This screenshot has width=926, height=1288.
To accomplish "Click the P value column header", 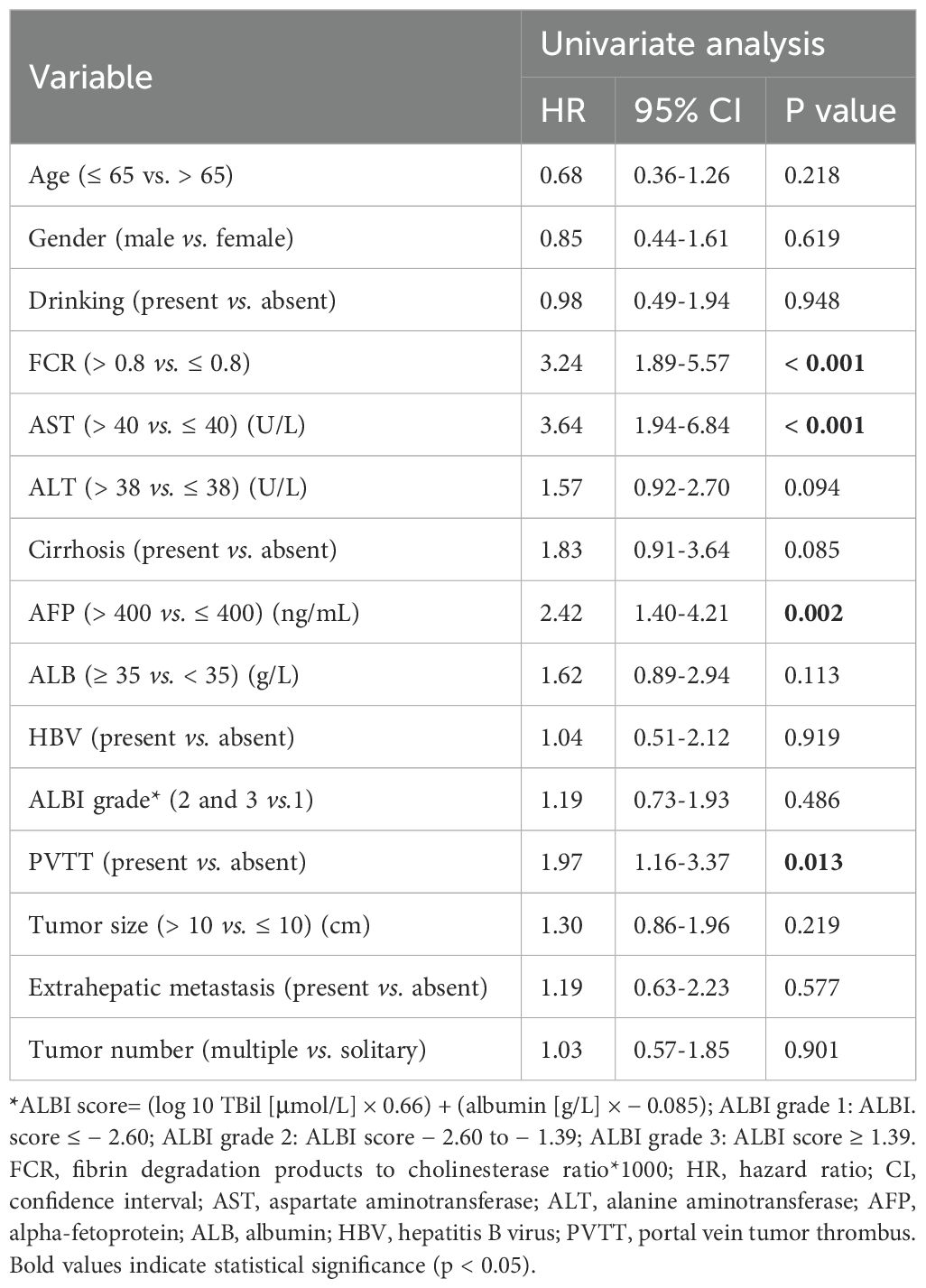I will (840, 110).
